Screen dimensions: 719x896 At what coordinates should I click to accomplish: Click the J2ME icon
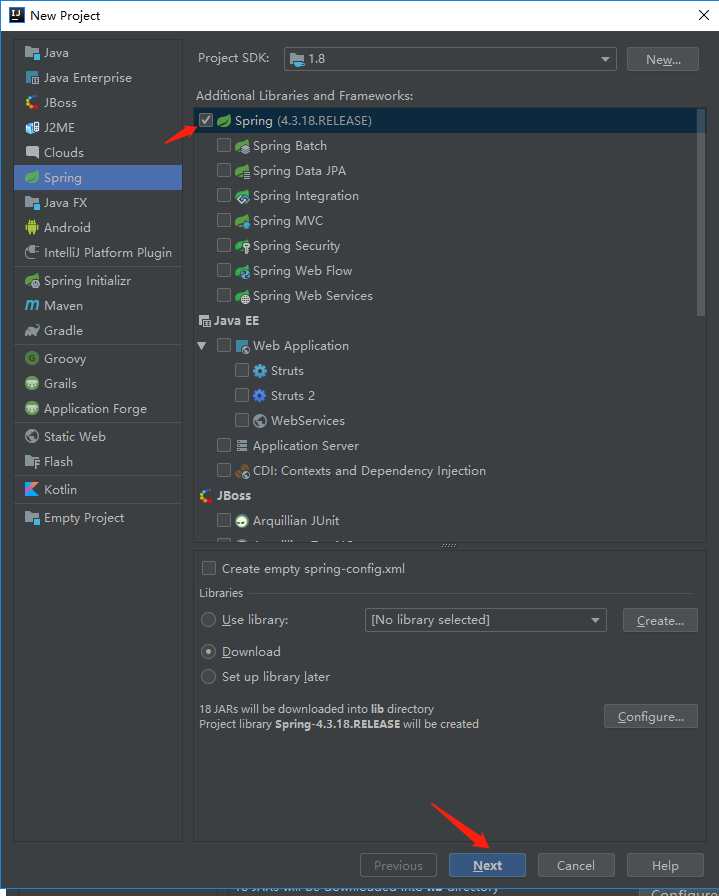pos(32,127)
